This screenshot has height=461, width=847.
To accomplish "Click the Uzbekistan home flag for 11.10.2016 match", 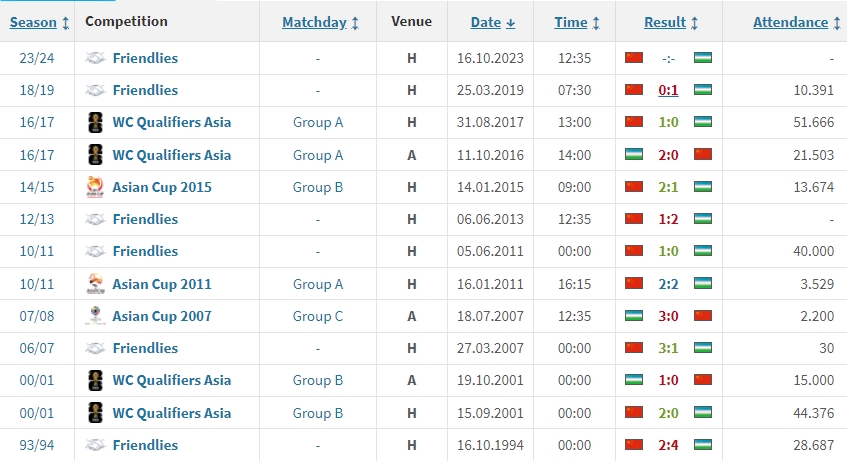I will coord(633,155).
